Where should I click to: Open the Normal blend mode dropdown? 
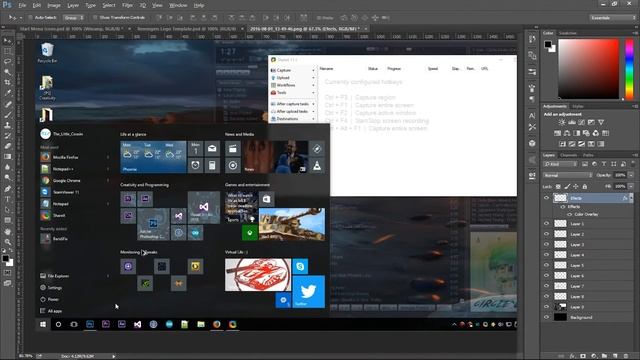568,175
